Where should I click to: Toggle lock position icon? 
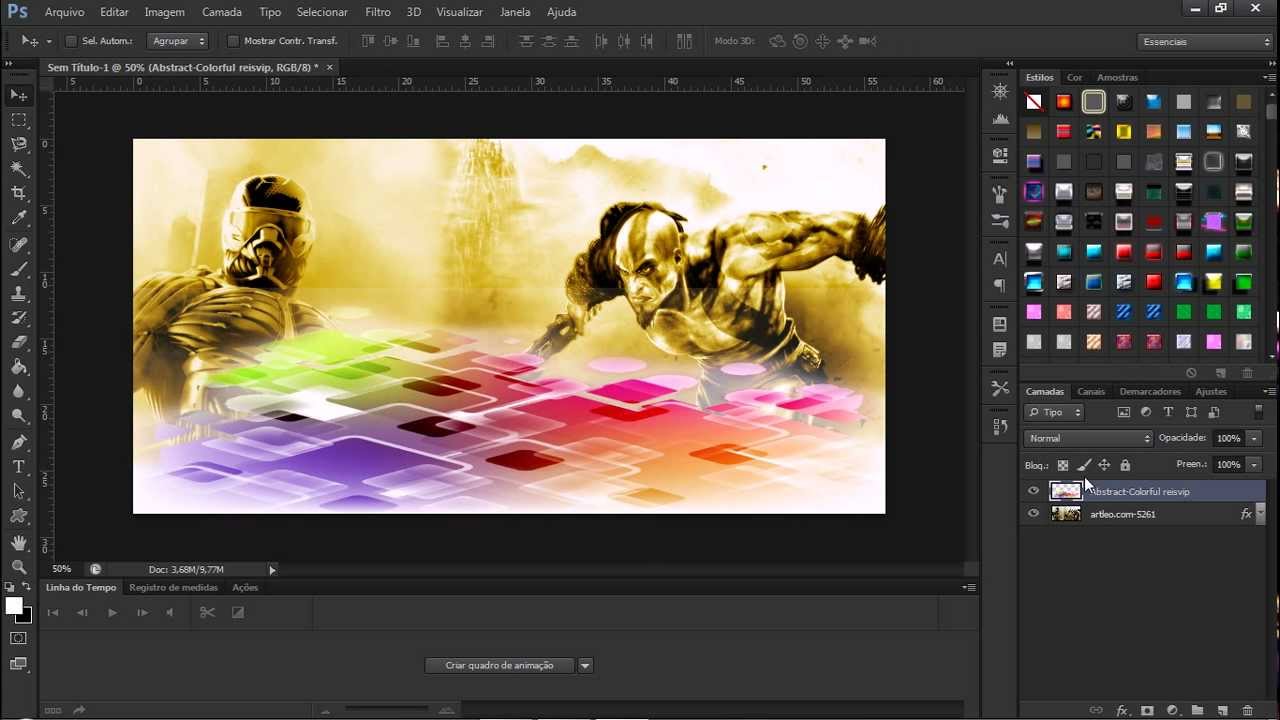1104,465
